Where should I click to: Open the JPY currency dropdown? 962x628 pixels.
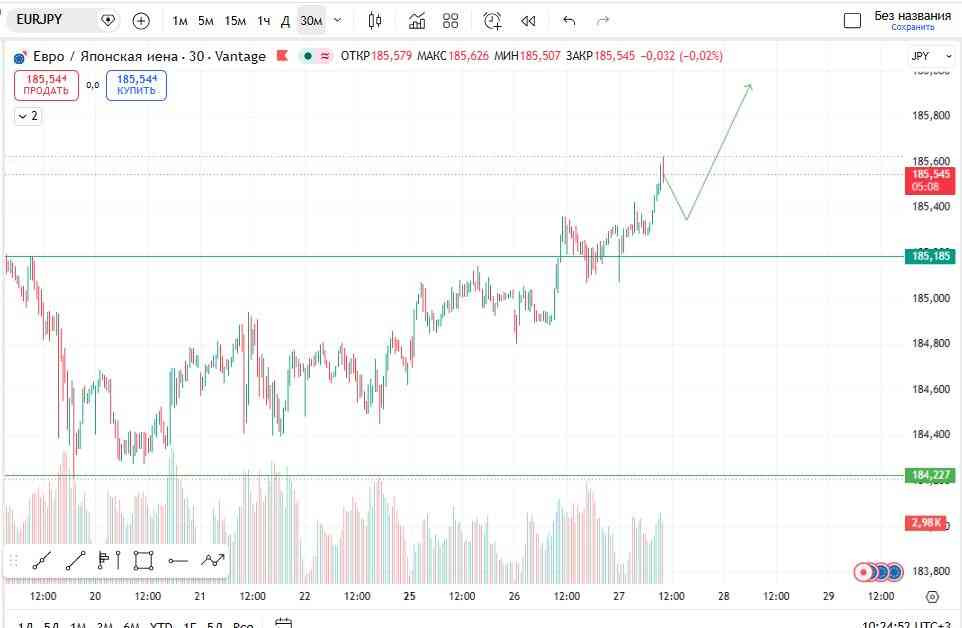(x=931, y=56)
